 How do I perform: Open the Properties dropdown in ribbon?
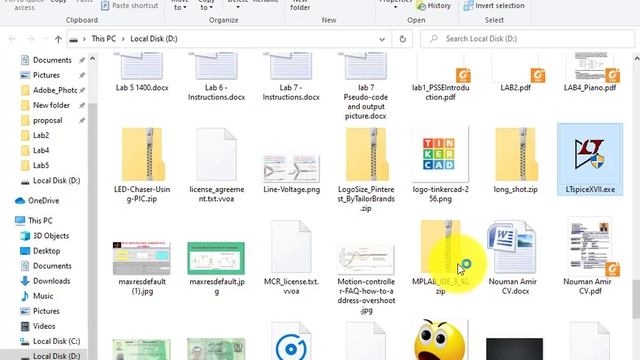point(395,5)
